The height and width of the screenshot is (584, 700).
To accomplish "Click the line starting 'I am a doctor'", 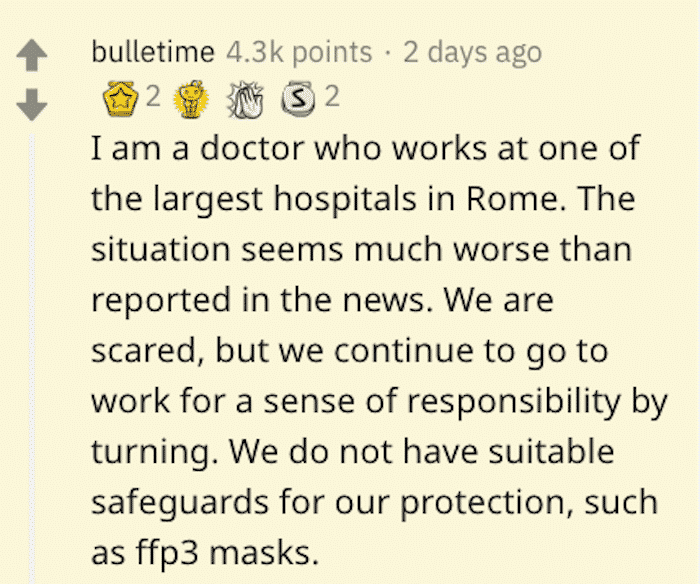I will point(366,148).
